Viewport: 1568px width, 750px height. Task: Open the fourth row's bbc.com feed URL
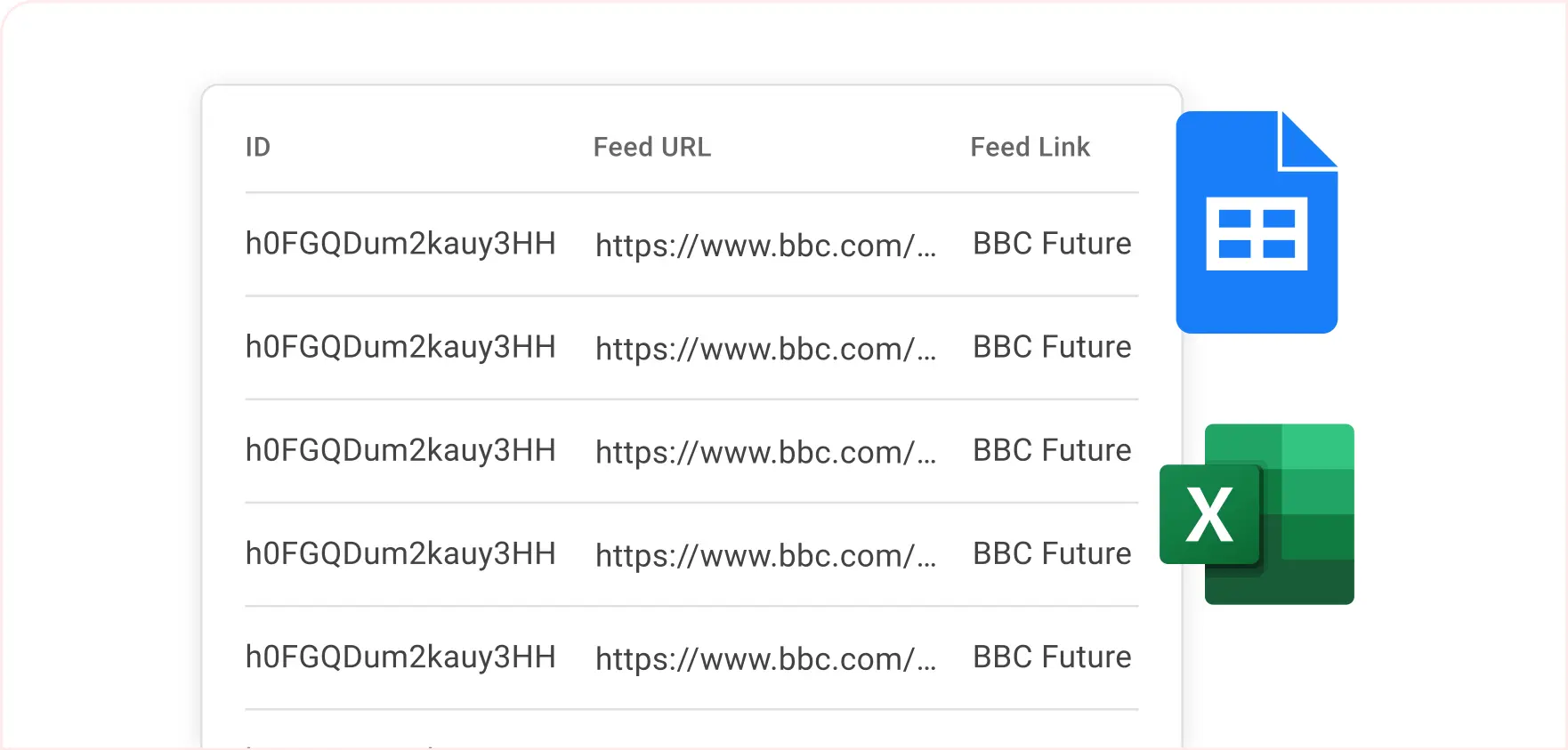tap(765, 555)
